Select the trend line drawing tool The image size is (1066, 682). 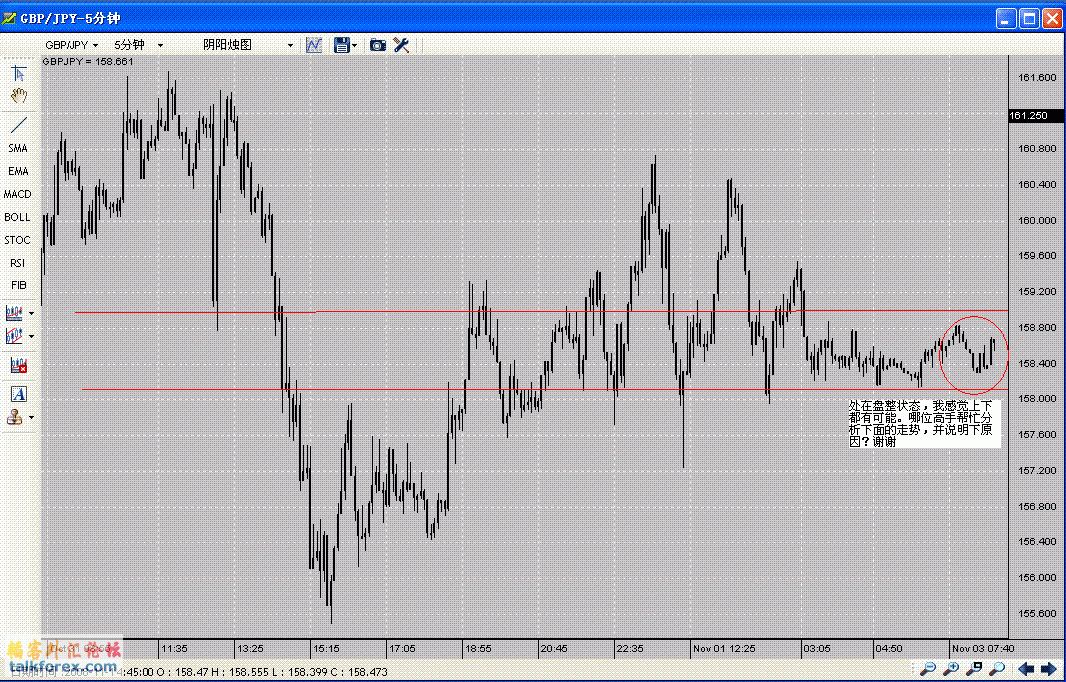tap(18, 125)
